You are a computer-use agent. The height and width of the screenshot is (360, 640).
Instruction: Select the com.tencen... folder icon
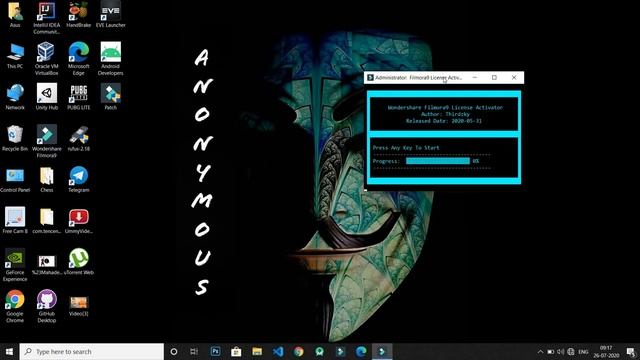pos(47,221)
